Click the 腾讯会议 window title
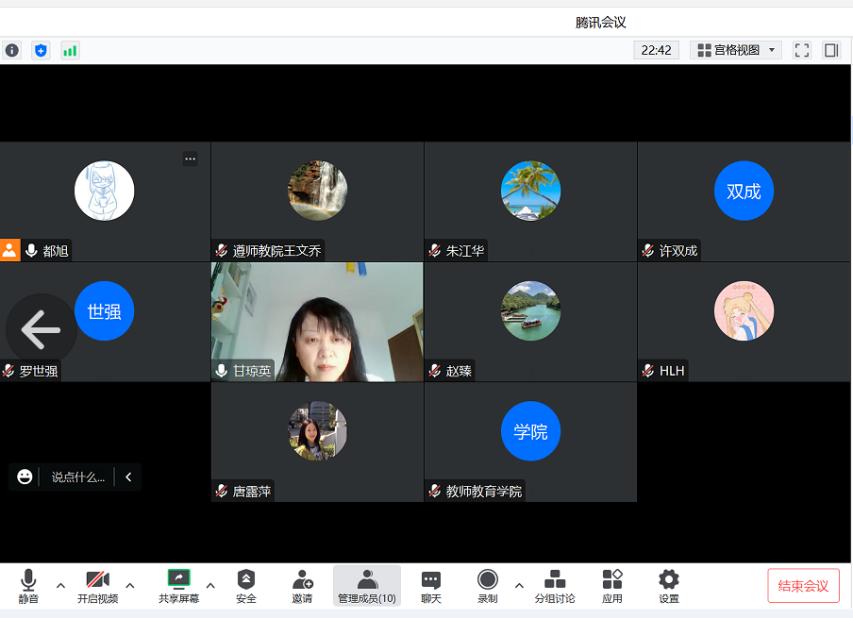 (601, 22)
